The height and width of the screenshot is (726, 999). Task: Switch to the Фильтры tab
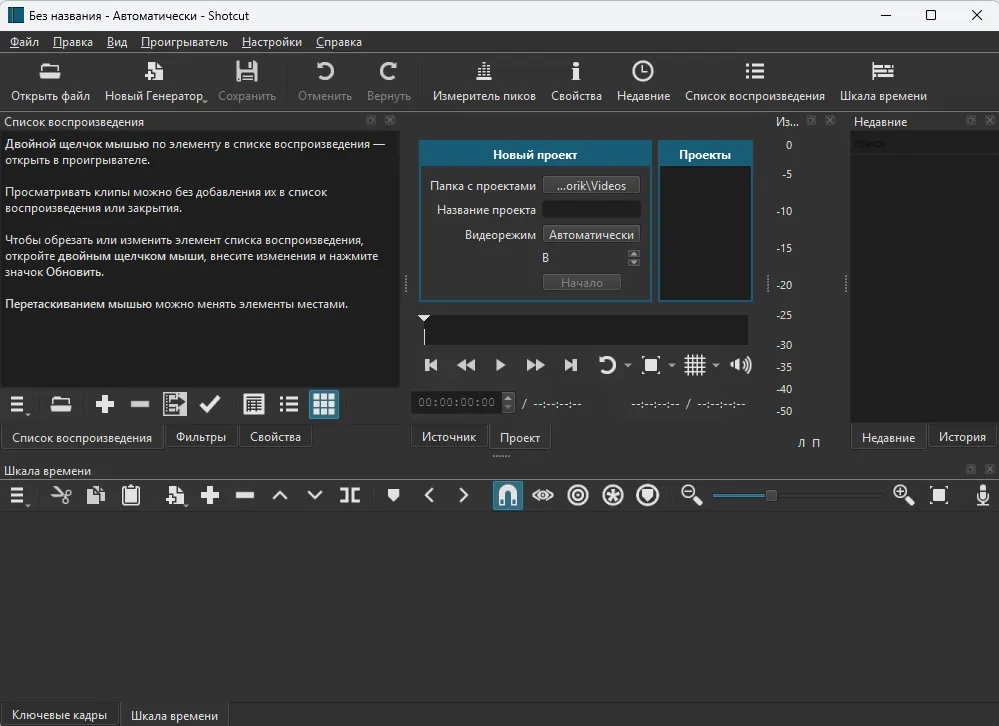201,437
